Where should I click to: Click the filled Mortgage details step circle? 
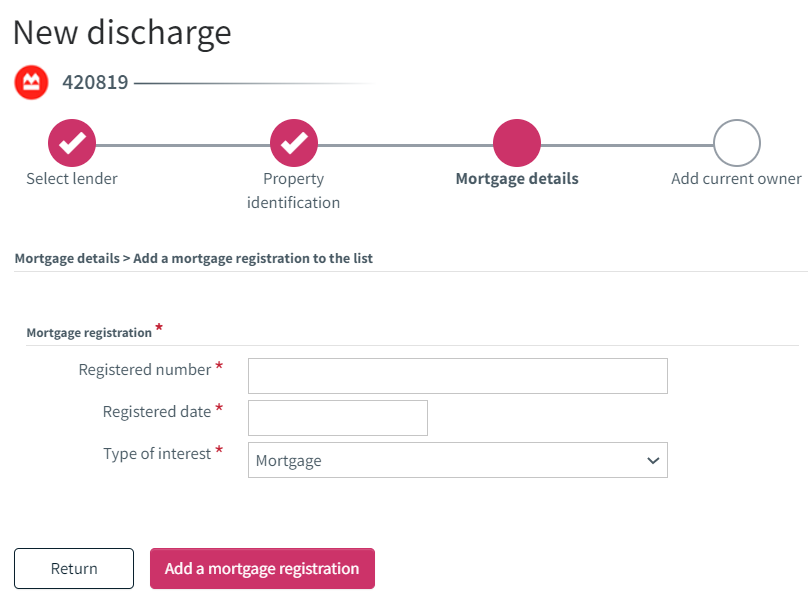coord(517,143)
